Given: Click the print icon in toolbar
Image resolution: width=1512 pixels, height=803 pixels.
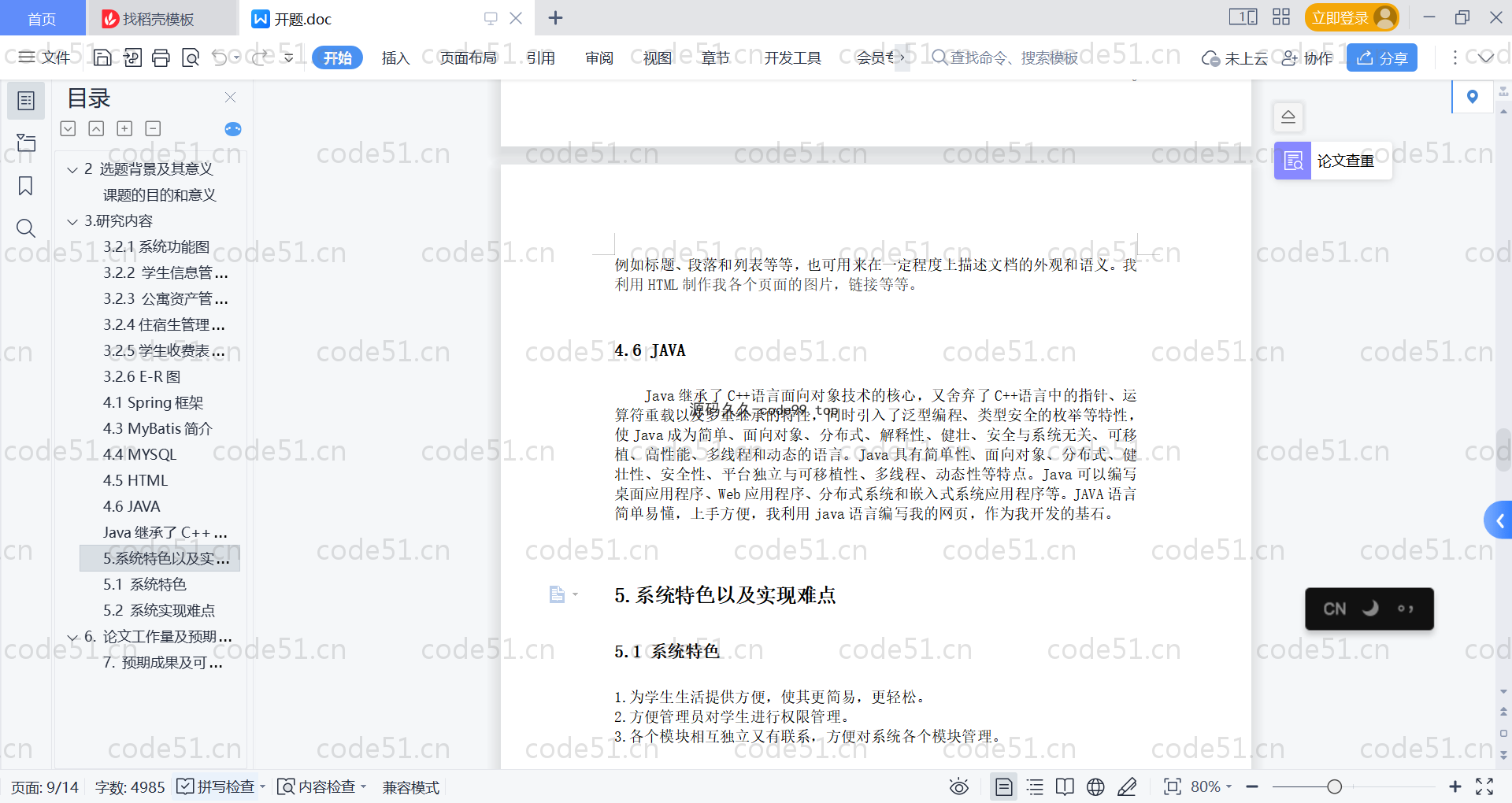Looking at the screenshot, I should [161, 57].
